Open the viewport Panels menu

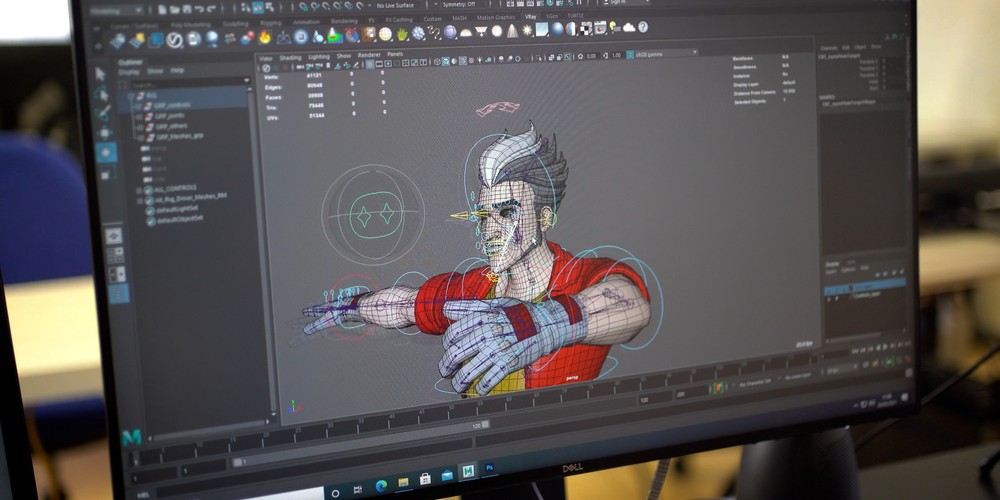point(395,55)
